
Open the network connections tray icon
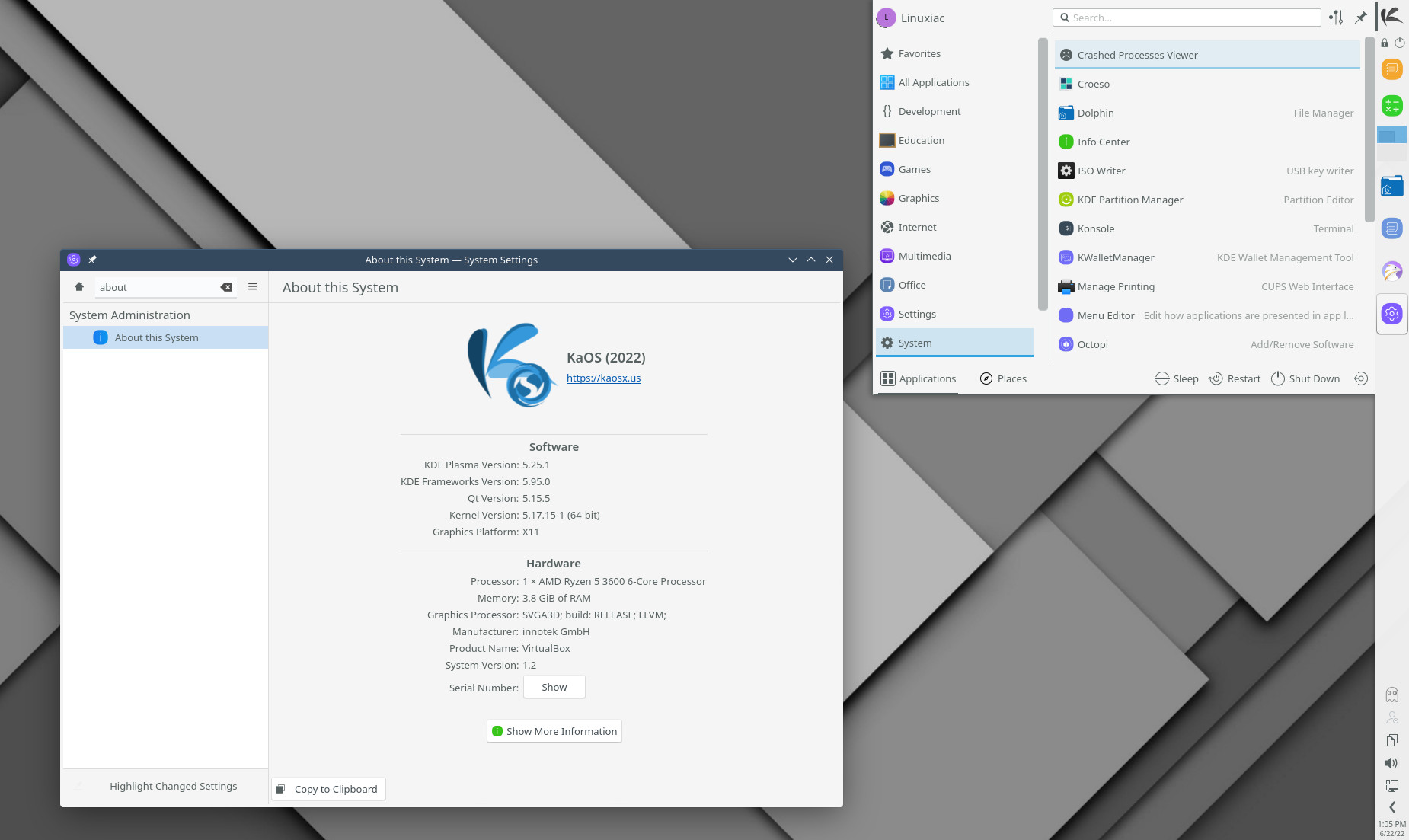(x=1392, y=785)
